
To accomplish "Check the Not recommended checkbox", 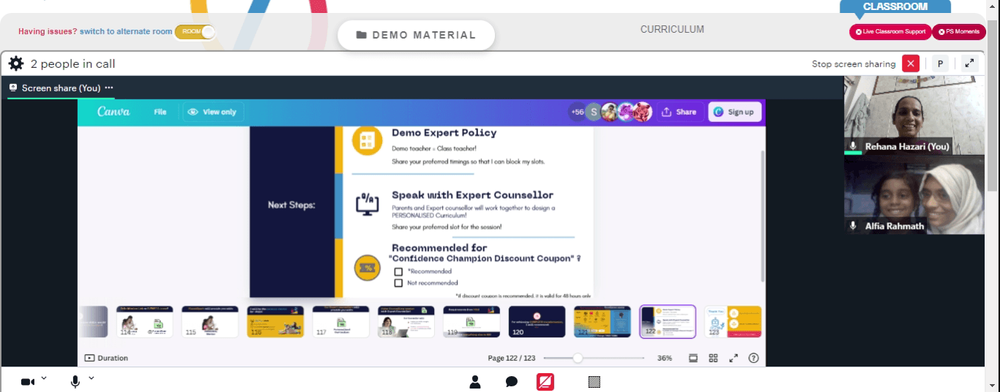I will [x=399, y=282].
